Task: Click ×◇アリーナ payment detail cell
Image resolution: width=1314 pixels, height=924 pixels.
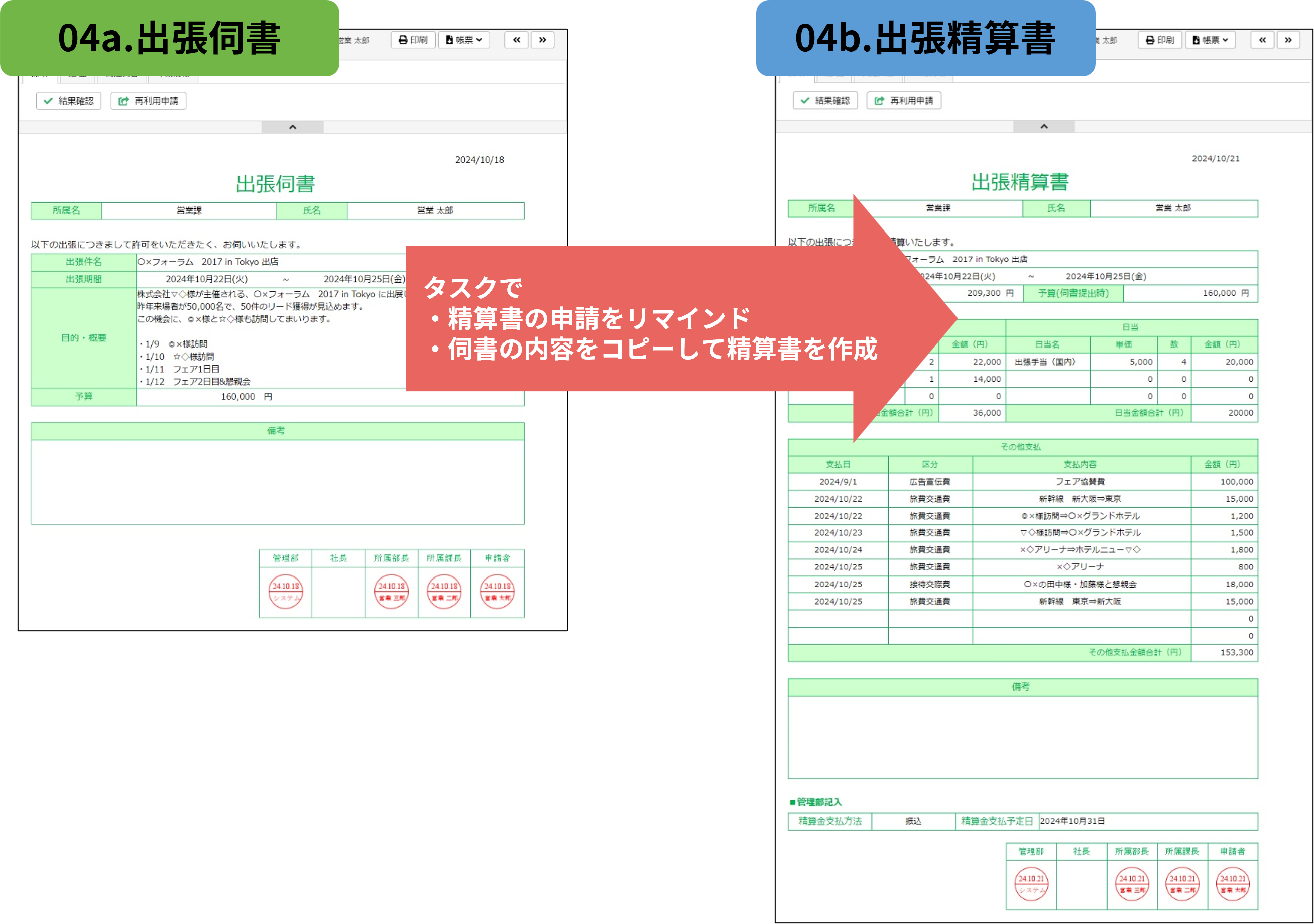Action: click(x=1081, y=567)
